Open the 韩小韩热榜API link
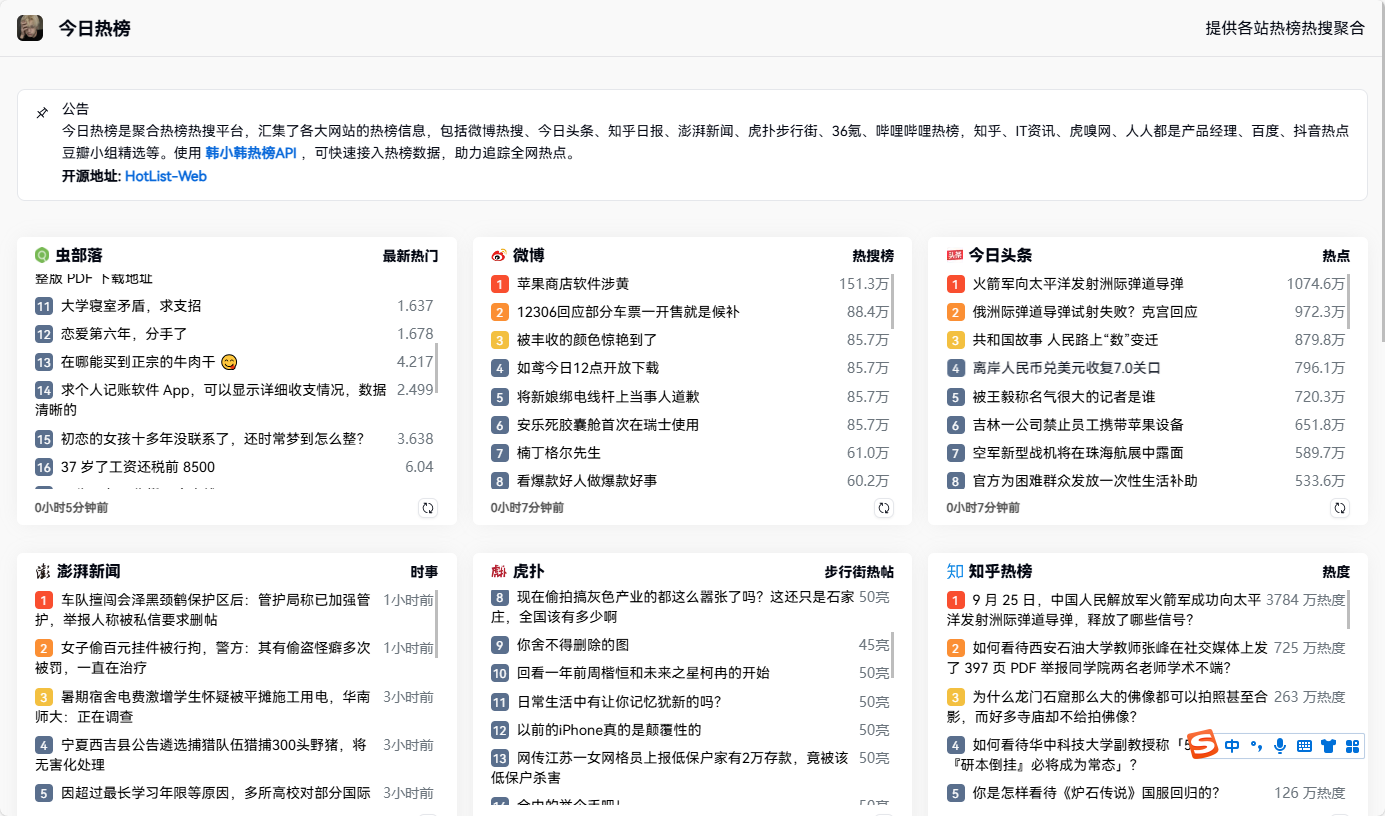The height and width of the screenshot is (816, 1385). click(x=251, y=153)
